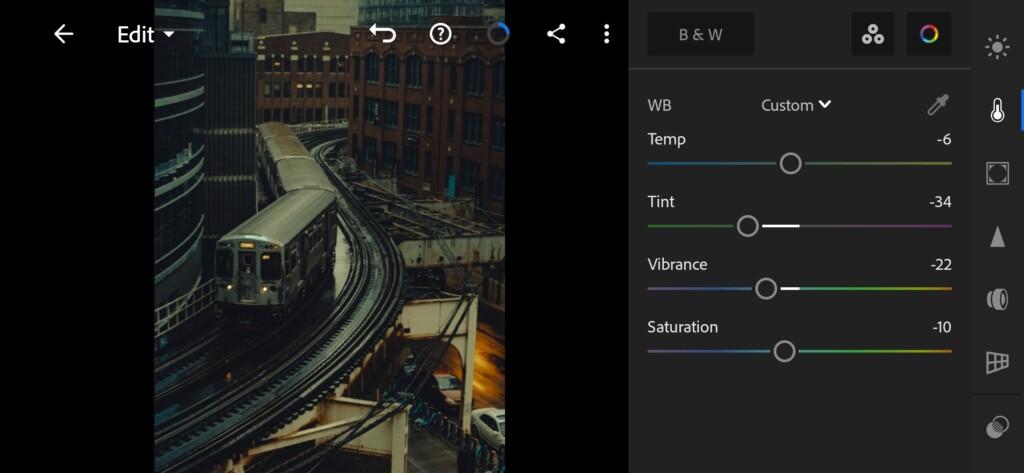Open the Profiles overlapping circles icon
This screenshot has height=473, width=1024.
(997, 427)
